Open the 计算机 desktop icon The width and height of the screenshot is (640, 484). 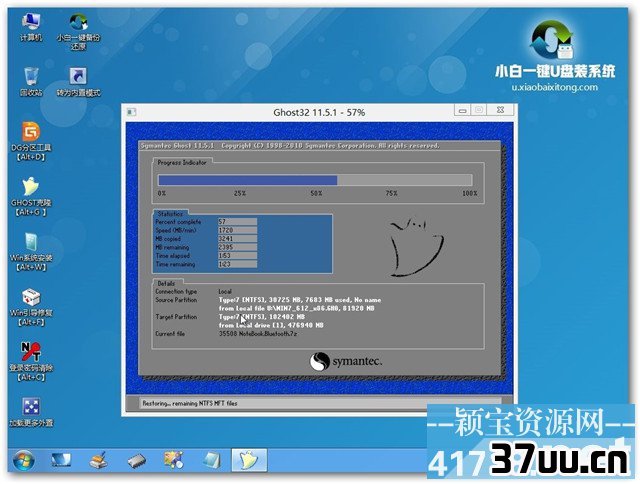pos(31,27)
